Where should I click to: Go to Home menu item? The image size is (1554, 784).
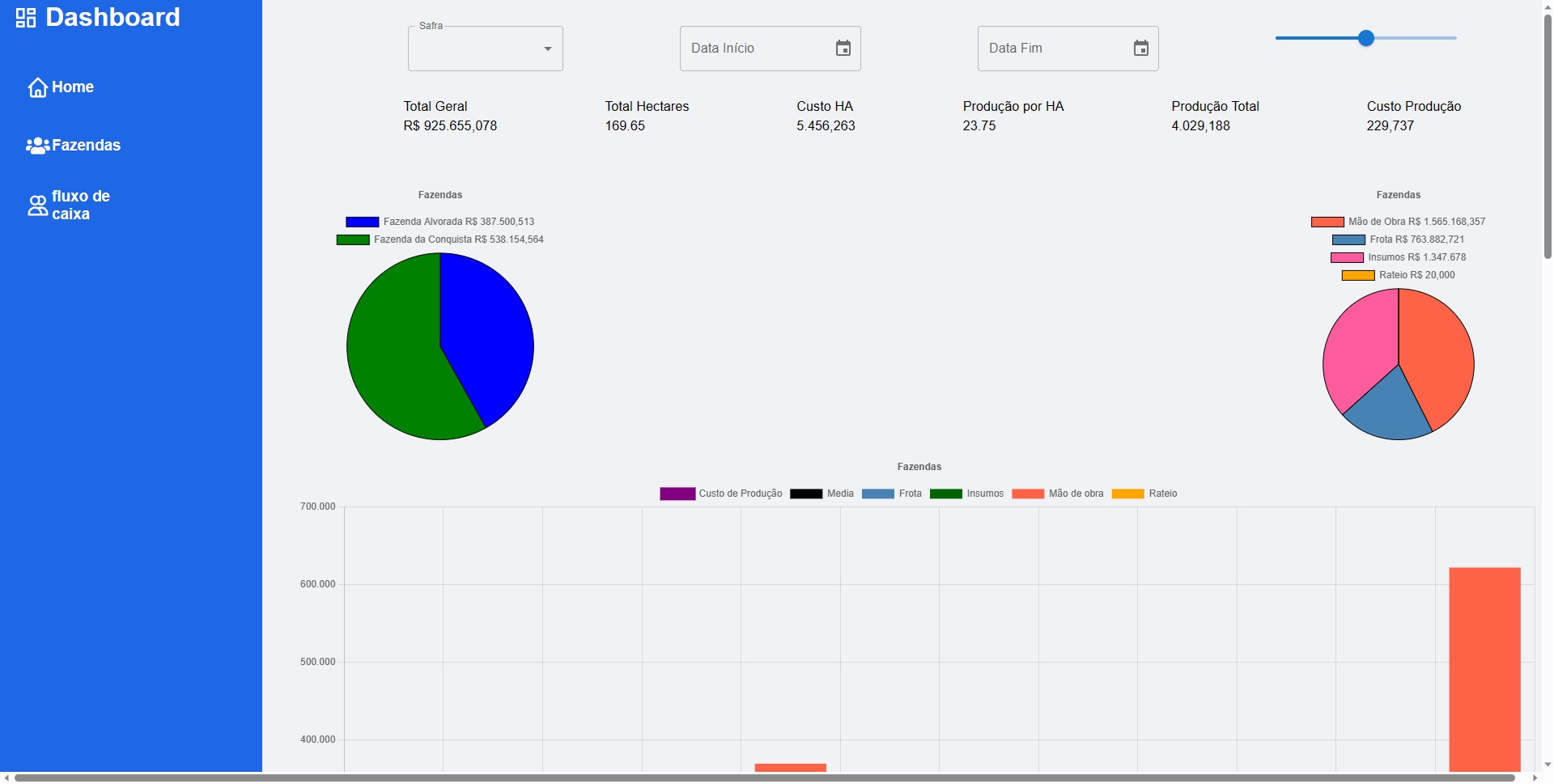click(73, 87)
